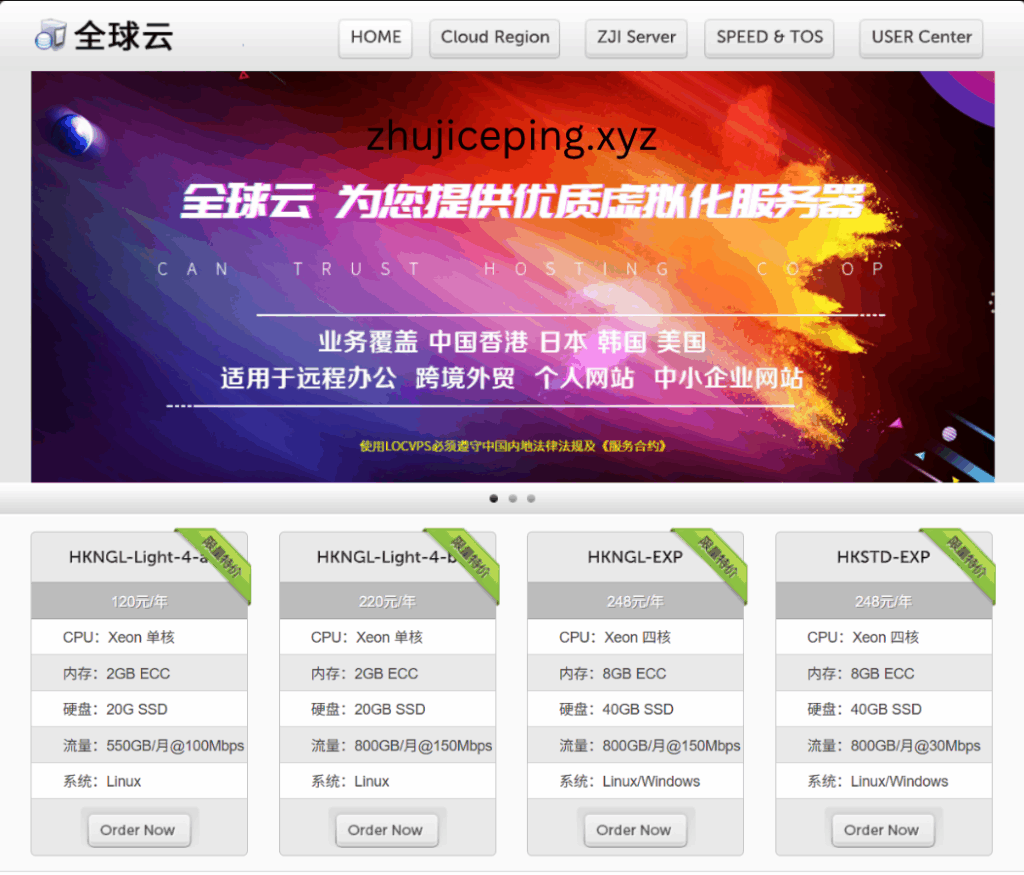Click 流量: 550GB/月@100Mbps row
Image resolution: width=1024 pixels, height=875 pixels.
139,745
